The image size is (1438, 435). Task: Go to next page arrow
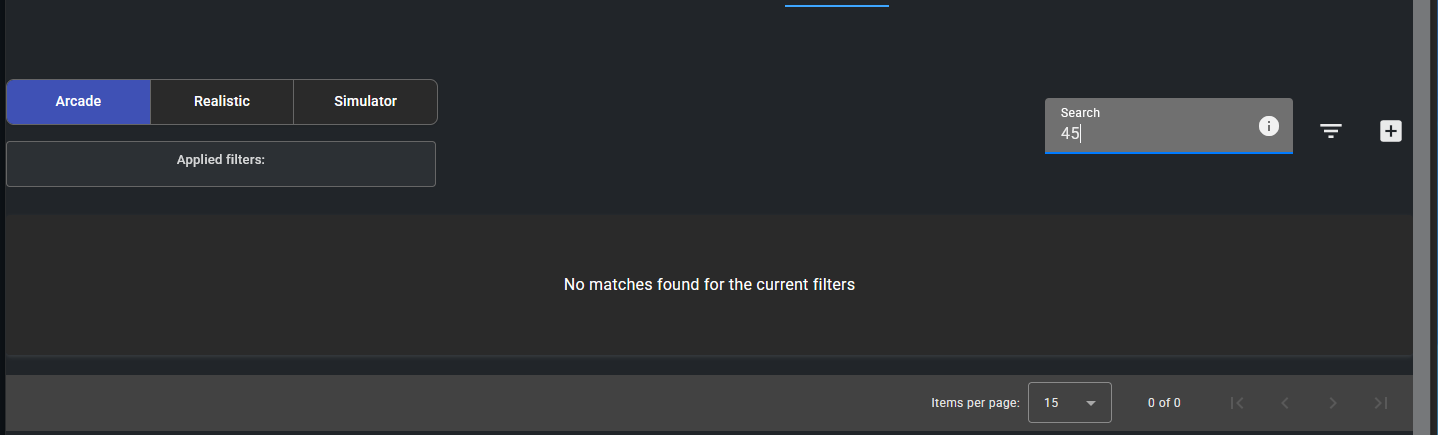click(1333, 403)
